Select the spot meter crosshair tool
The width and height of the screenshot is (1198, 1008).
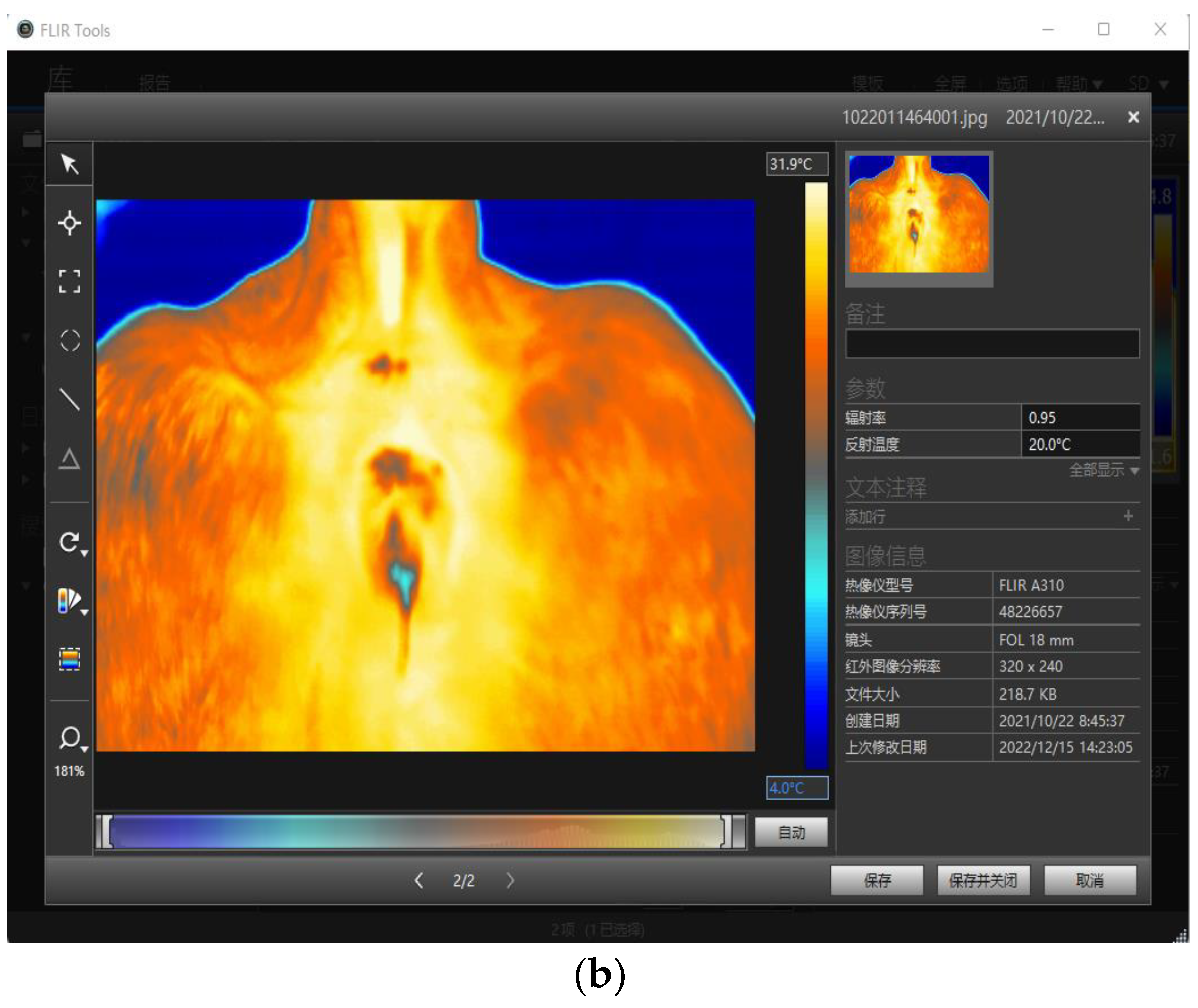pyautogui.click(x=69, y=223)
